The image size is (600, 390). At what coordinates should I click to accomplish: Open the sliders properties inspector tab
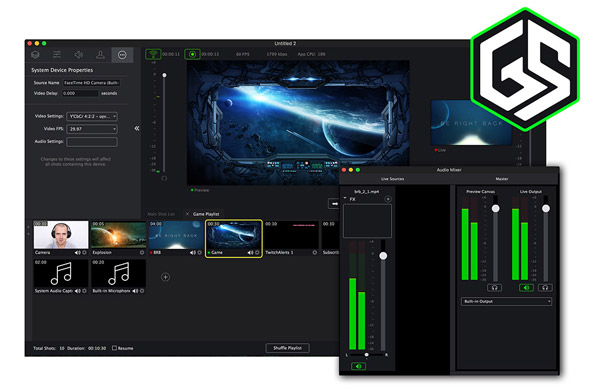point(57,55)
